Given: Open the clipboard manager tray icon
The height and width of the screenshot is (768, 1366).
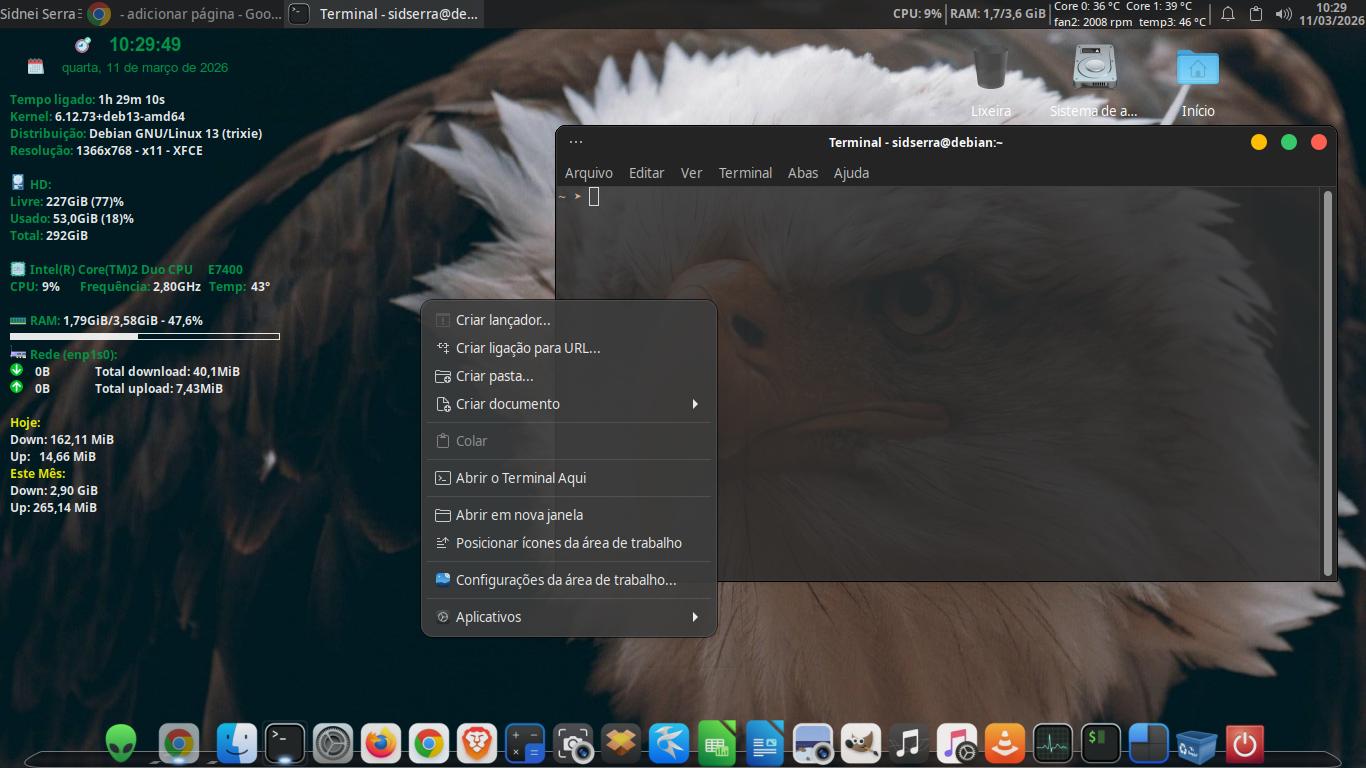Looking at the screenshot, I should pyautogui.click(x=1256, y=14).
